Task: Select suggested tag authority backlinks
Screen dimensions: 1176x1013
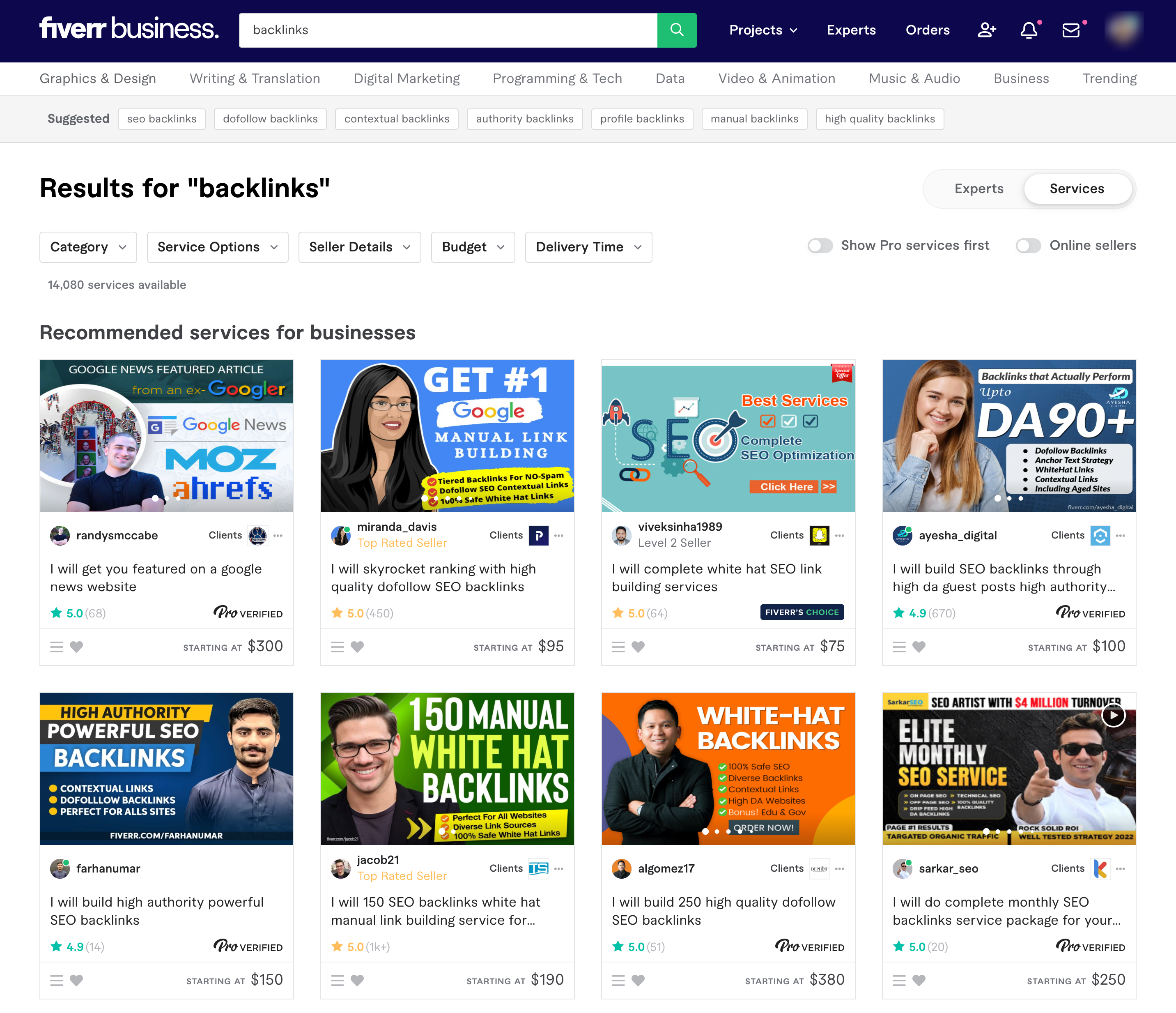Action: coord(524,119)
